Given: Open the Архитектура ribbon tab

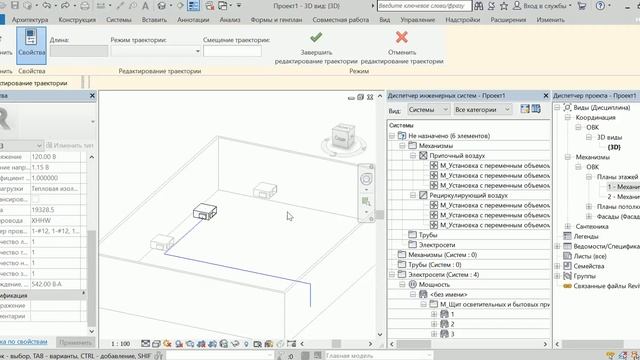Looking at the screenshot, I should (x=30, y=20).
